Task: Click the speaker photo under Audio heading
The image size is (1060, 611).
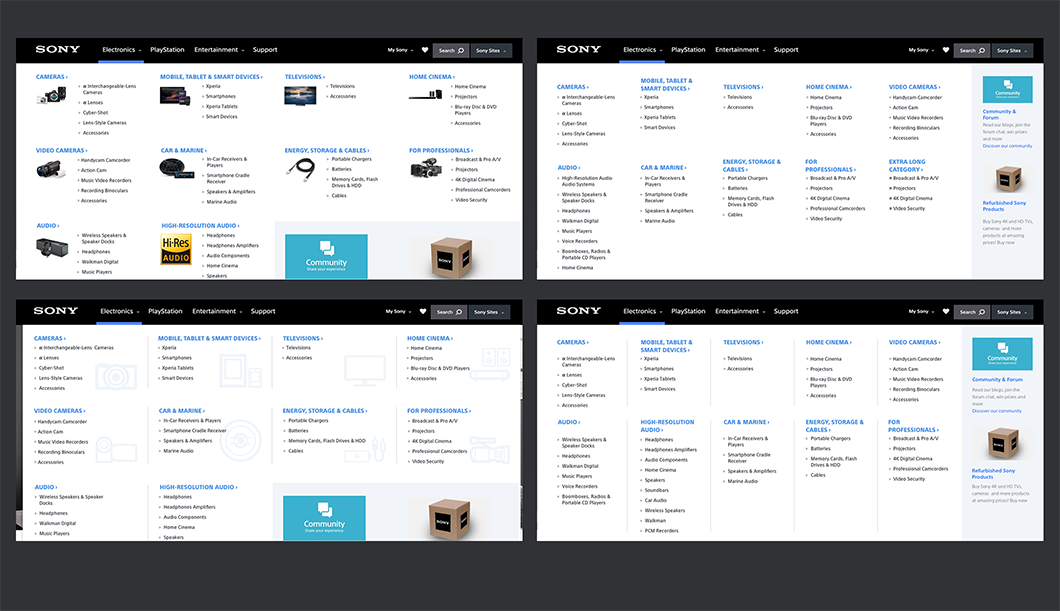Action: [x=52, y=248]
